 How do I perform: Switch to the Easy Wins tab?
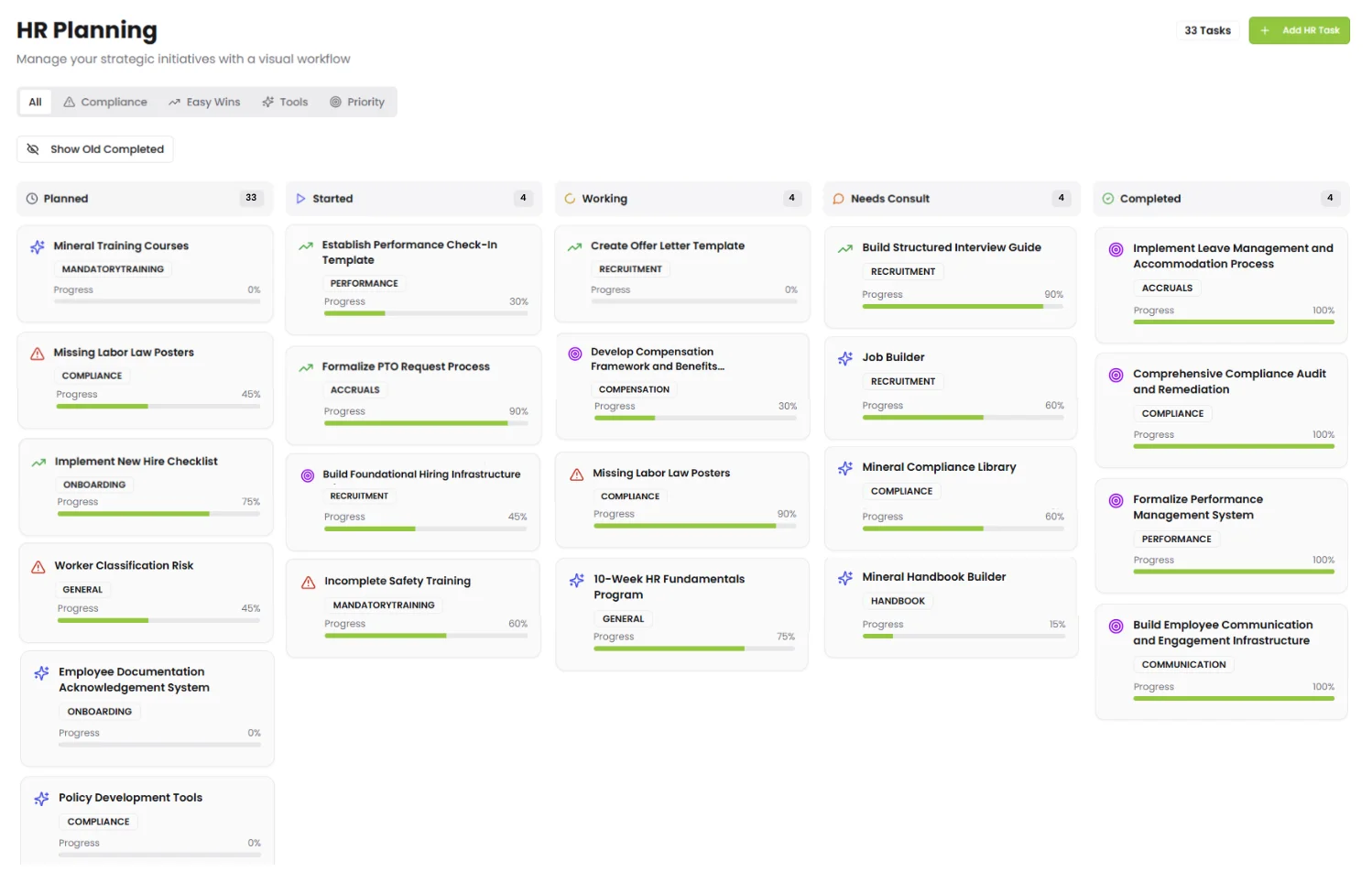coord(204,102)
